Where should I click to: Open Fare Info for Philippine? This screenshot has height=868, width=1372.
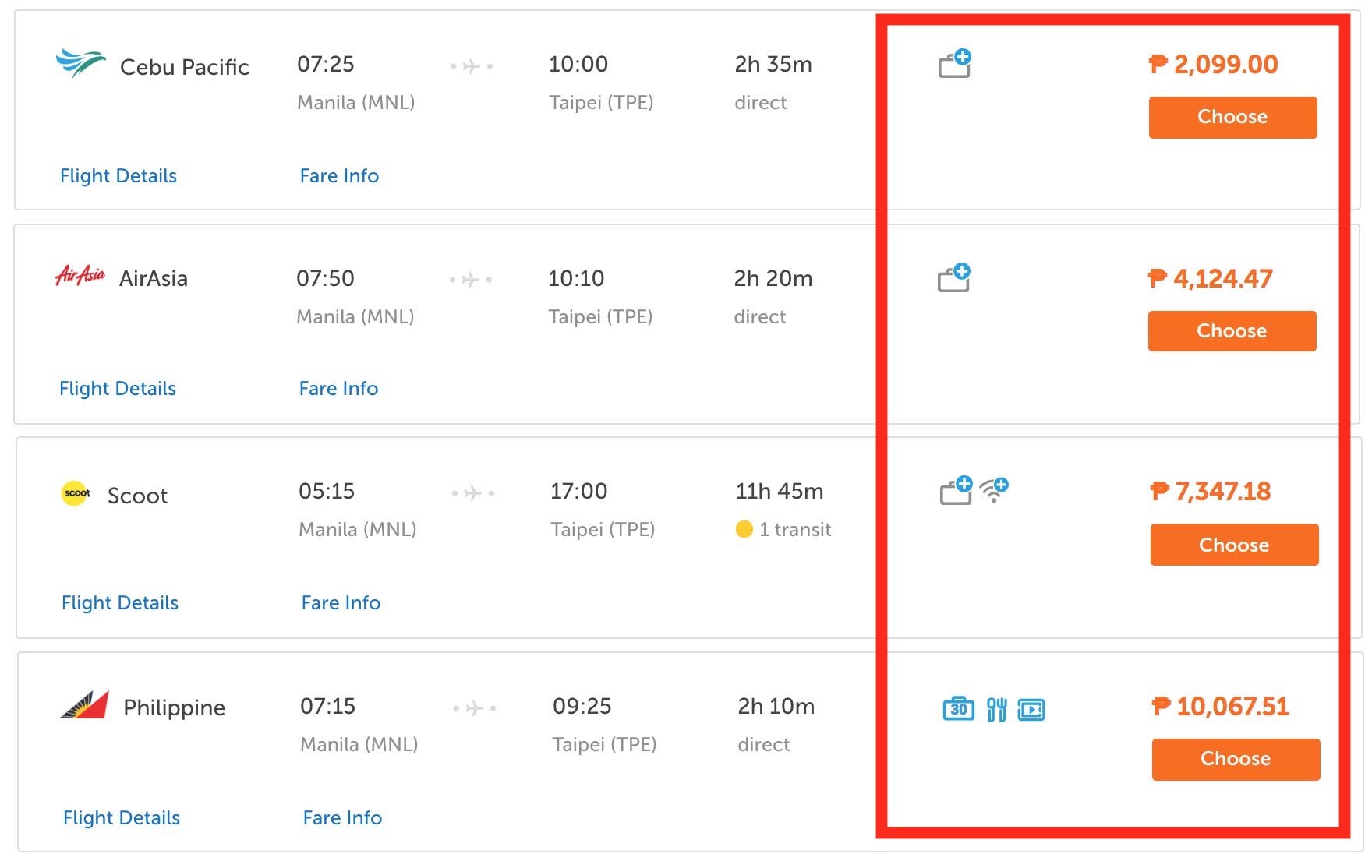pyautogui.click(x=343, y=818)
